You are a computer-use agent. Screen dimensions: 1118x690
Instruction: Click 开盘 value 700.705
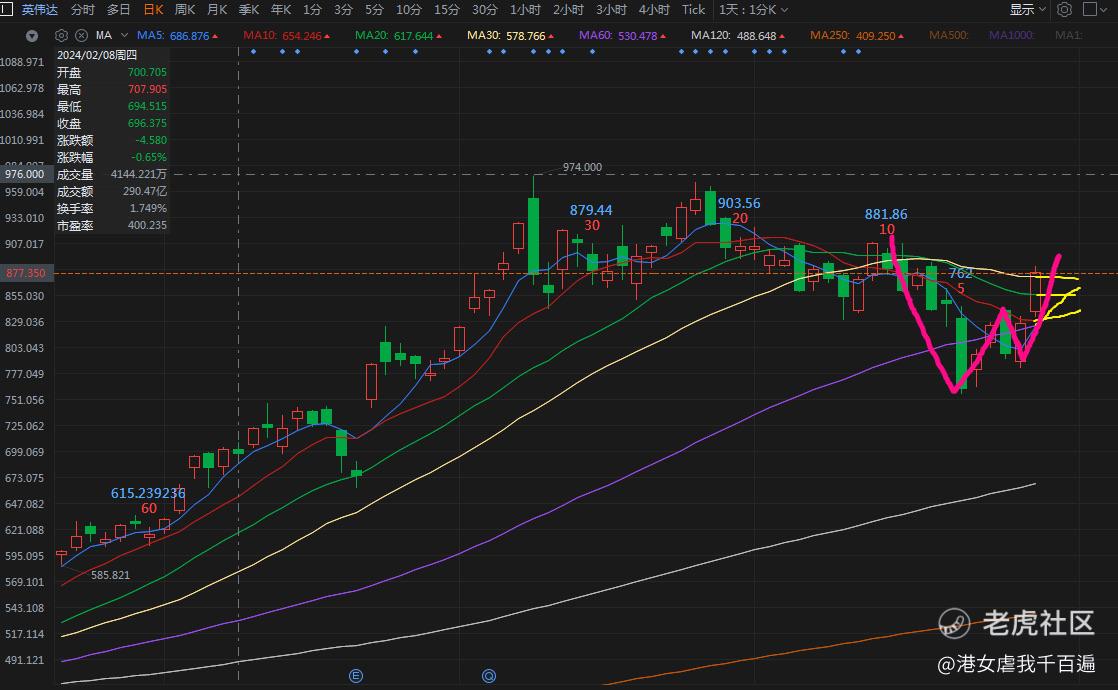tap(147, 72)
